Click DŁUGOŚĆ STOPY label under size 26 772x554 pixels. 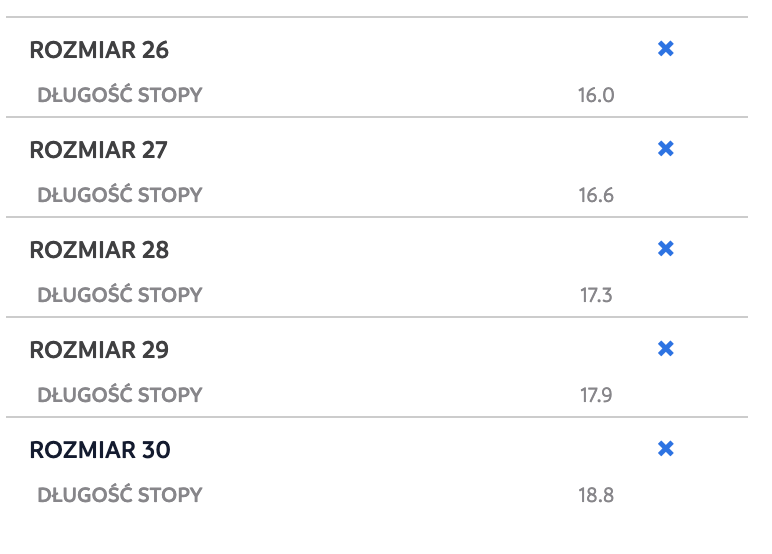[120, 95]
